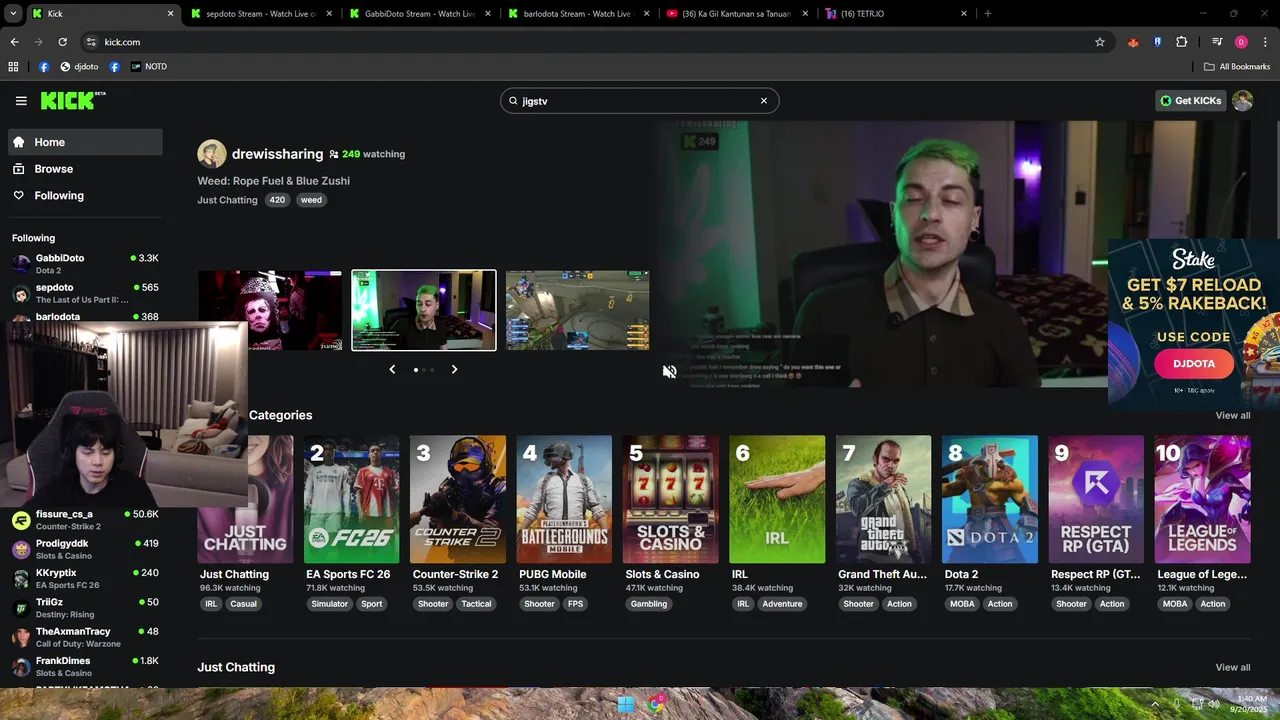The image size is (1280, 720).
Task: Open the drewissharing channel name link
Action: click(277, 154)
